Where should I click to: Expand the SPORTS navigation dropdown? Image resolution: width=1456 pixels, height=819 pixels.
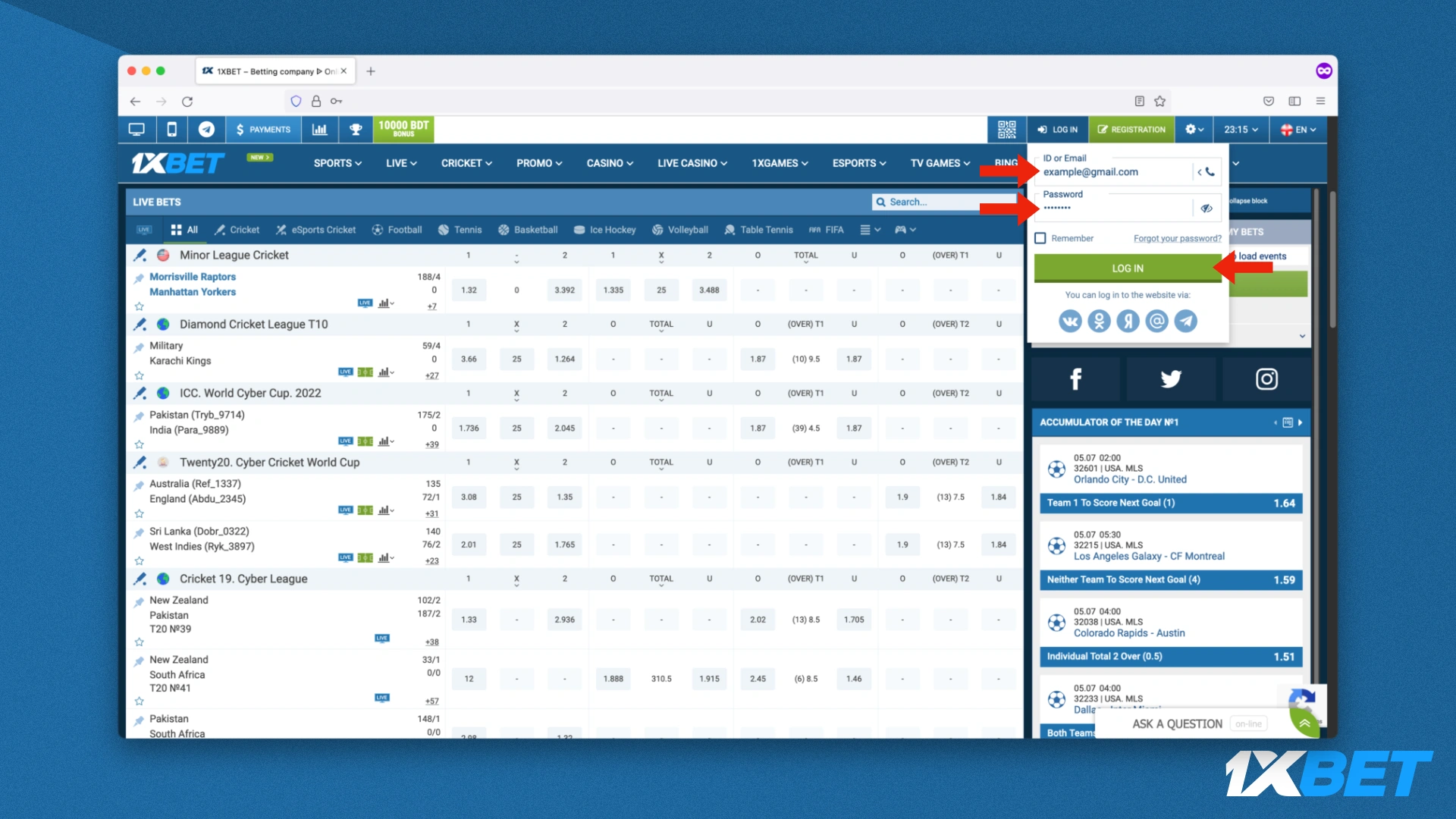pyautogui.click(x=337, y=163)
